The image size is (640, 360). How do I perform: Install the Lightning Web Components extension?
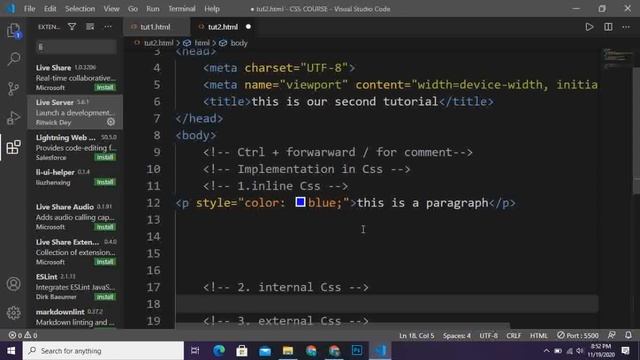[x=105, y=157]
